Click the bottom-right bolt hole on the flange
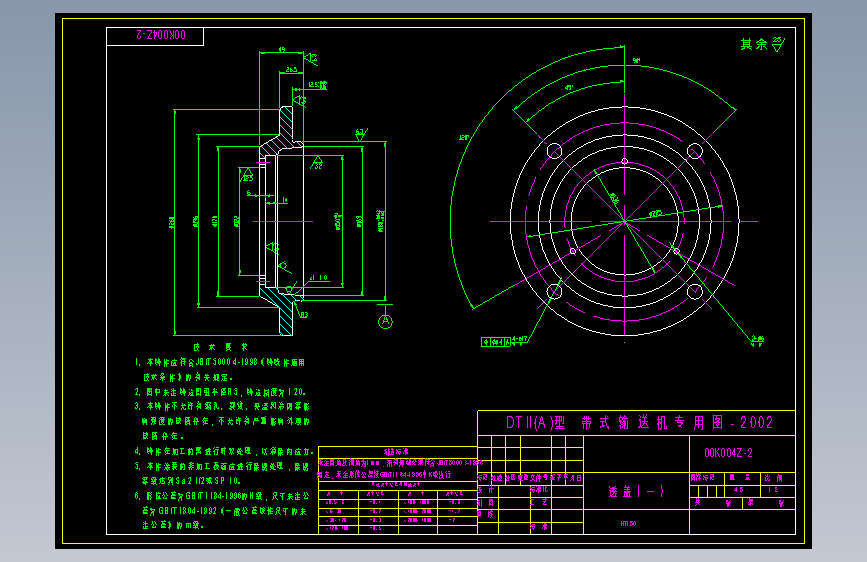 tap(694, 292)
